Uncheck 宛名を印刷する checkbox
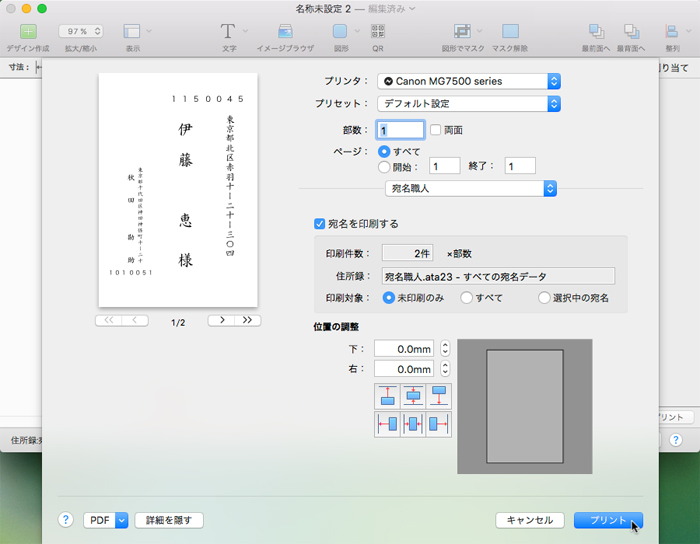The image size is (700, 544). [x=320, y=224]
